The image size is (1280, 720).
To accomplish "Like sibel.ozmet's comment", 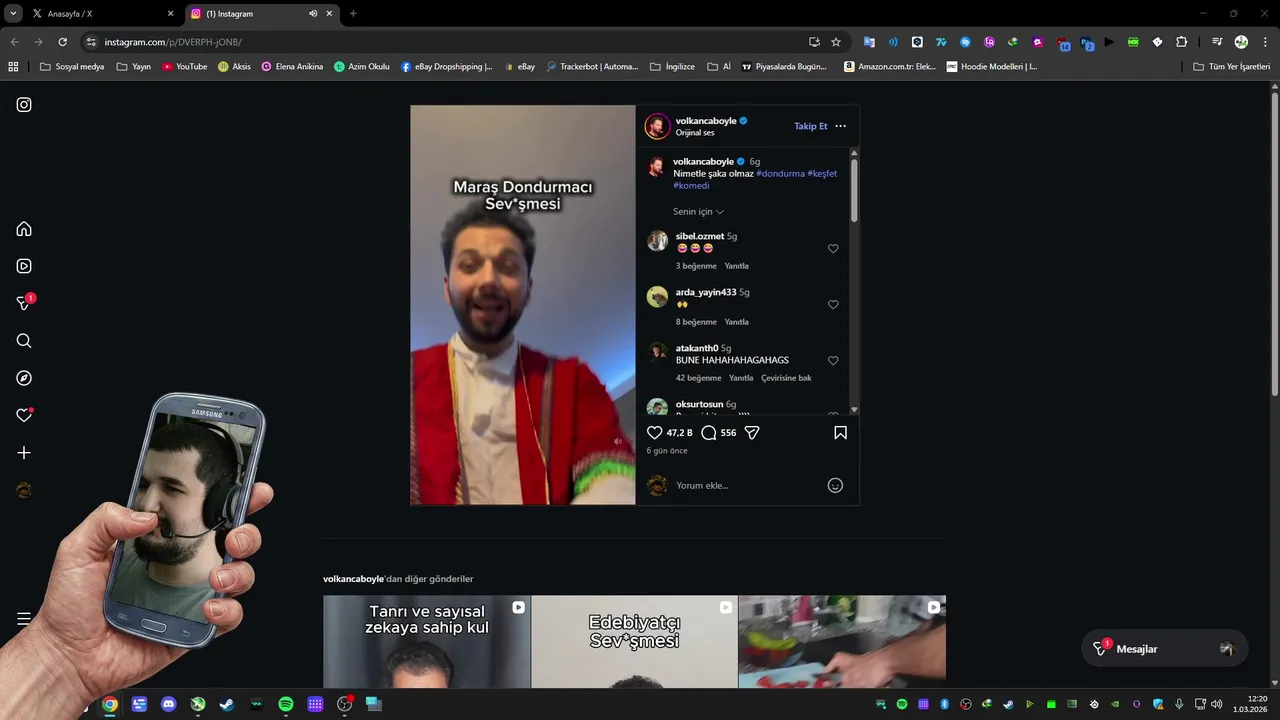I will pyautogui.click(x=833, y=249).
